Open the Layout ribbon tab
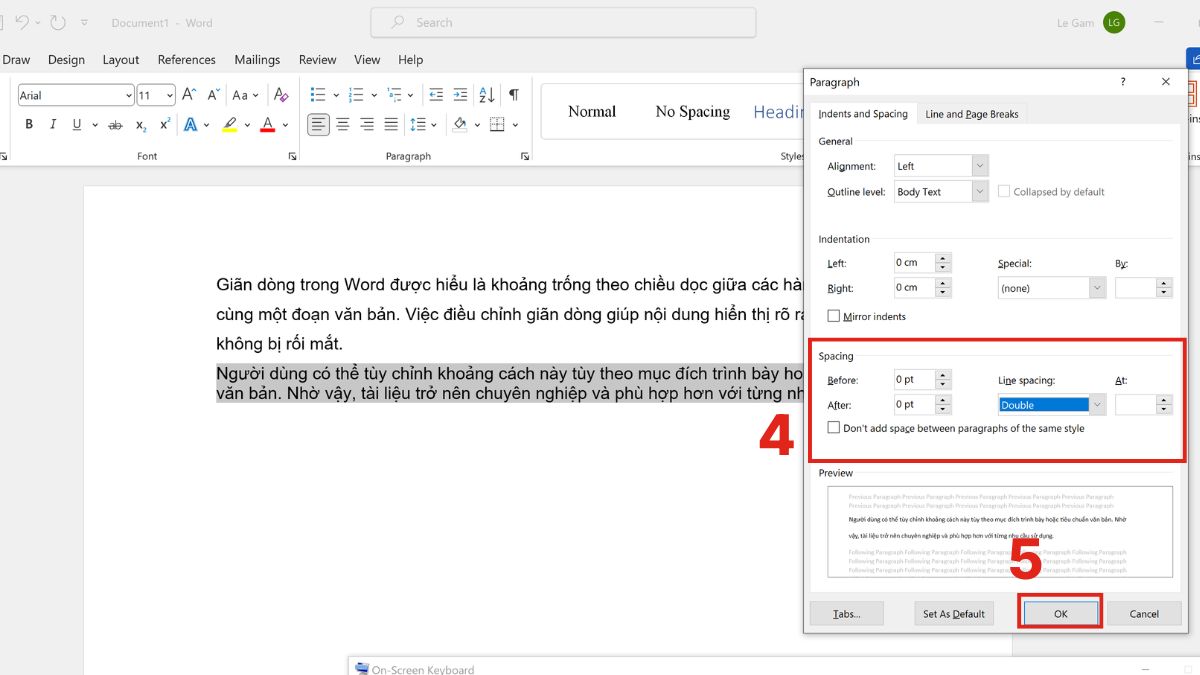 point(120,60)
